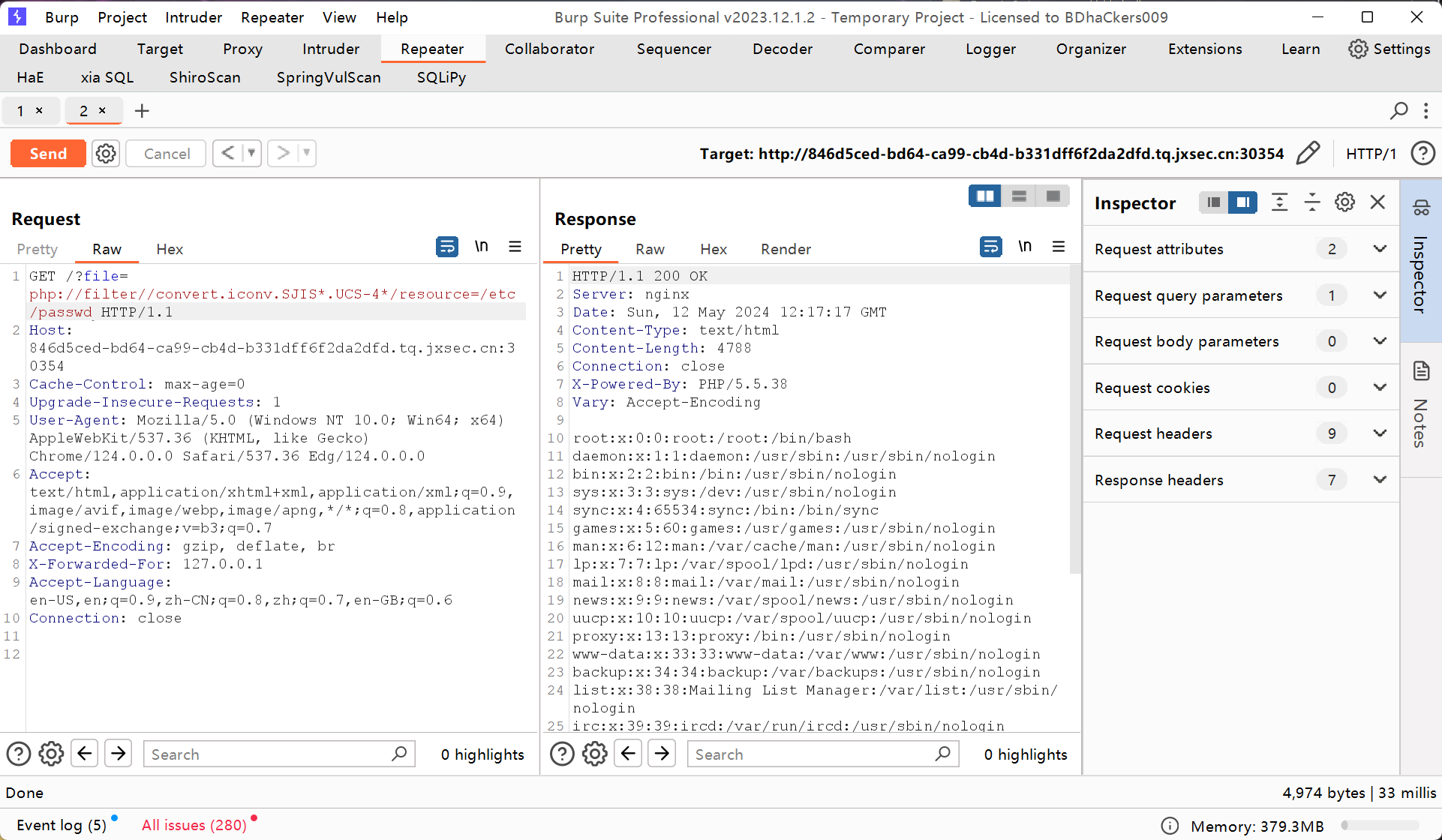The width and height of the screenshot is (1442, 840).
Task: Open the Project menu
Action: [x=122, y=17]
